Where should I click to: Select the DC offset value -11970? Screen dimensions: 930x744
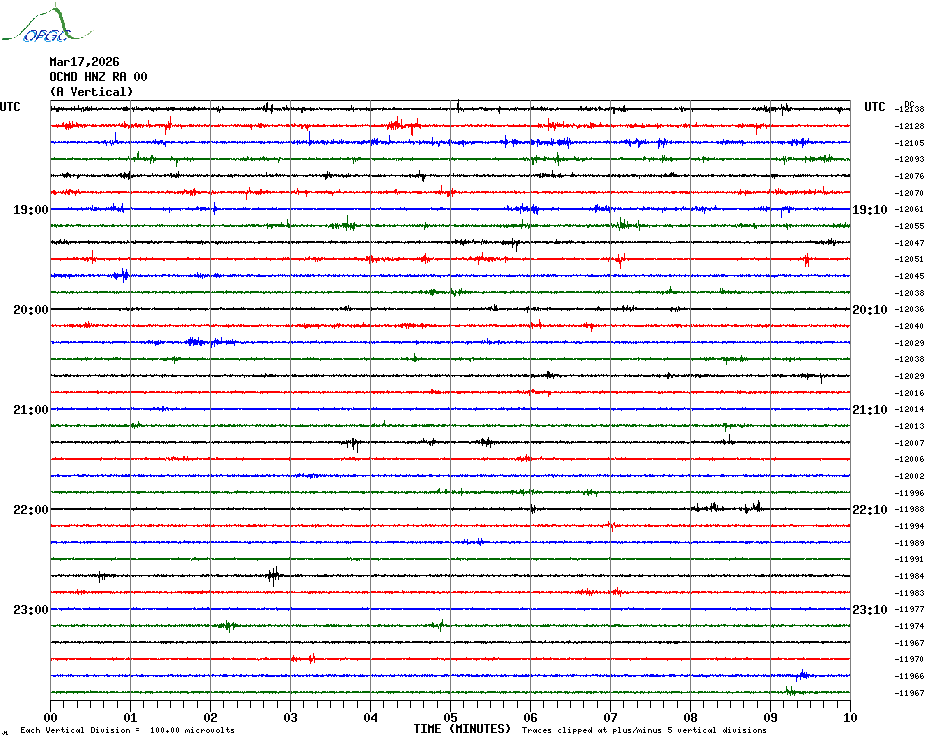[x=910, y=659]
